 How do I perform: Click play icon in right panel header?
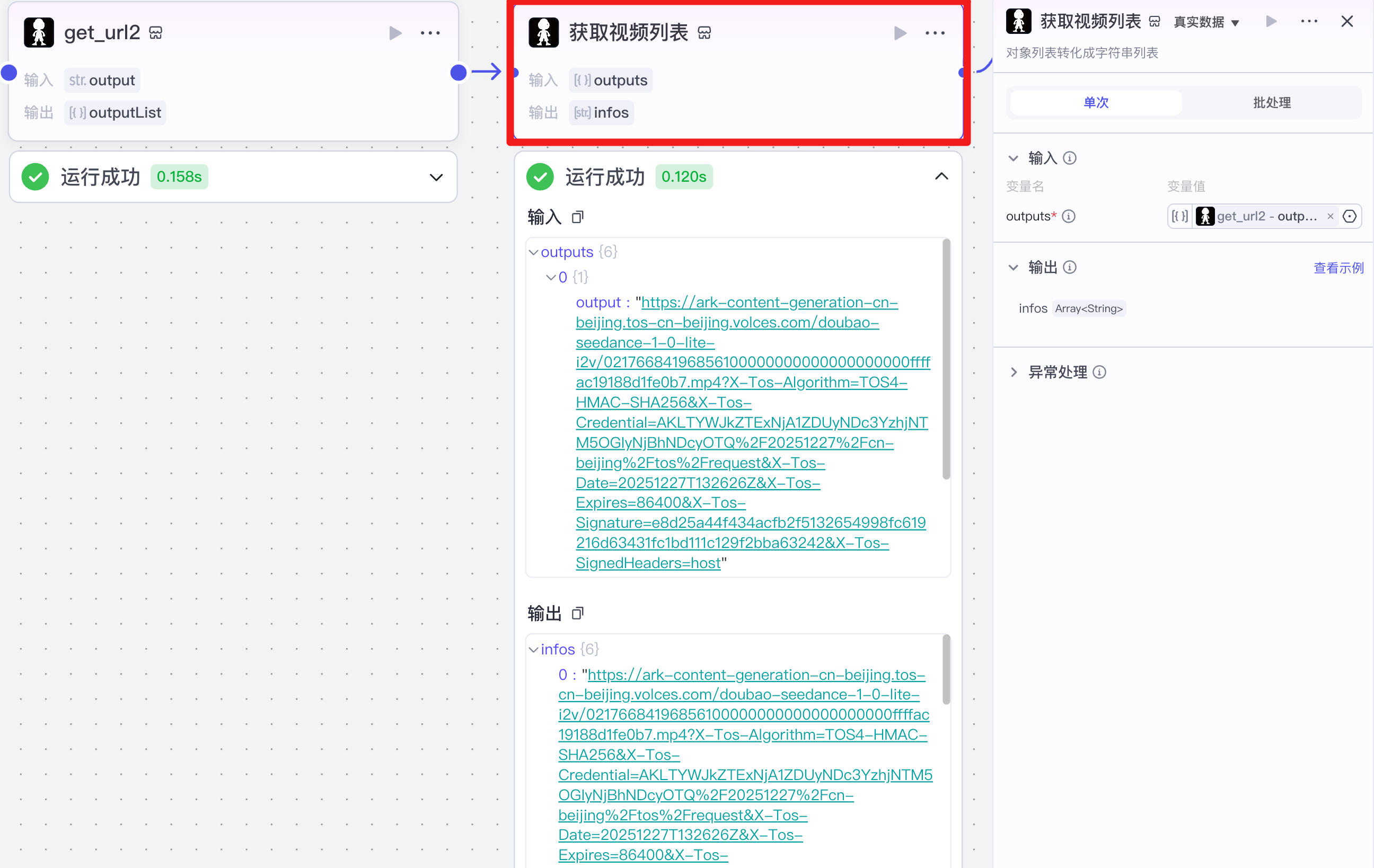1271,22
